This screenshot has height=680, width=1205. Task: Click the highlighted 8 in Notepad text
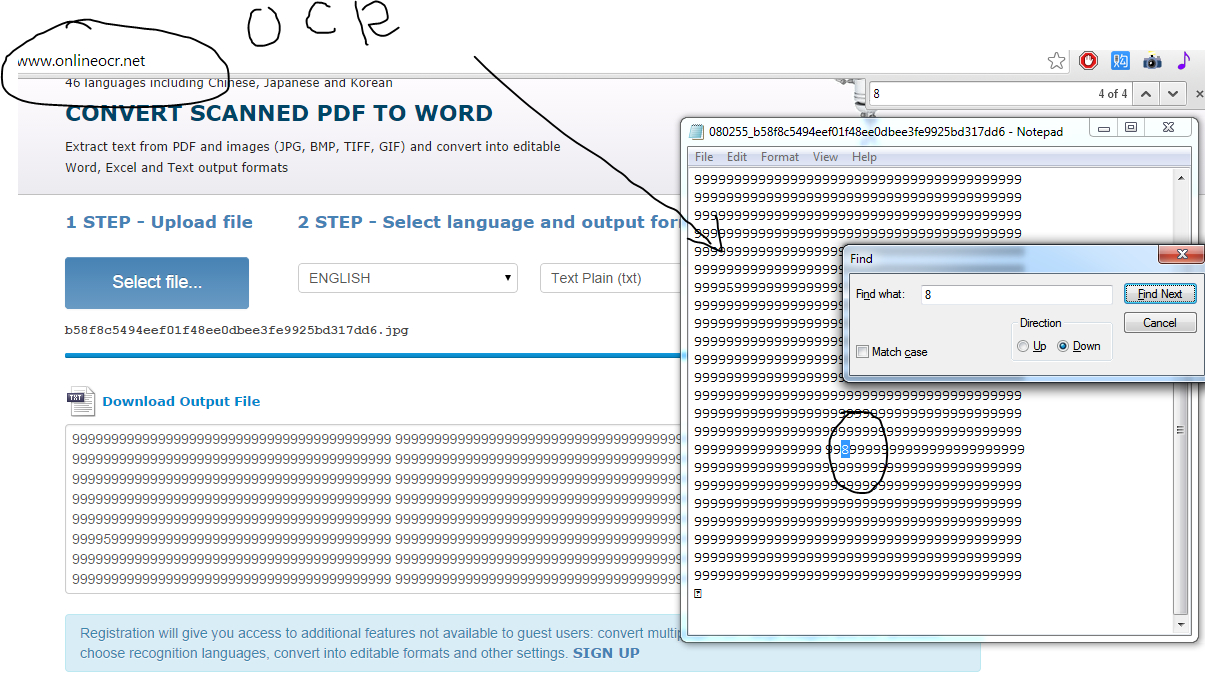[845, 449]
